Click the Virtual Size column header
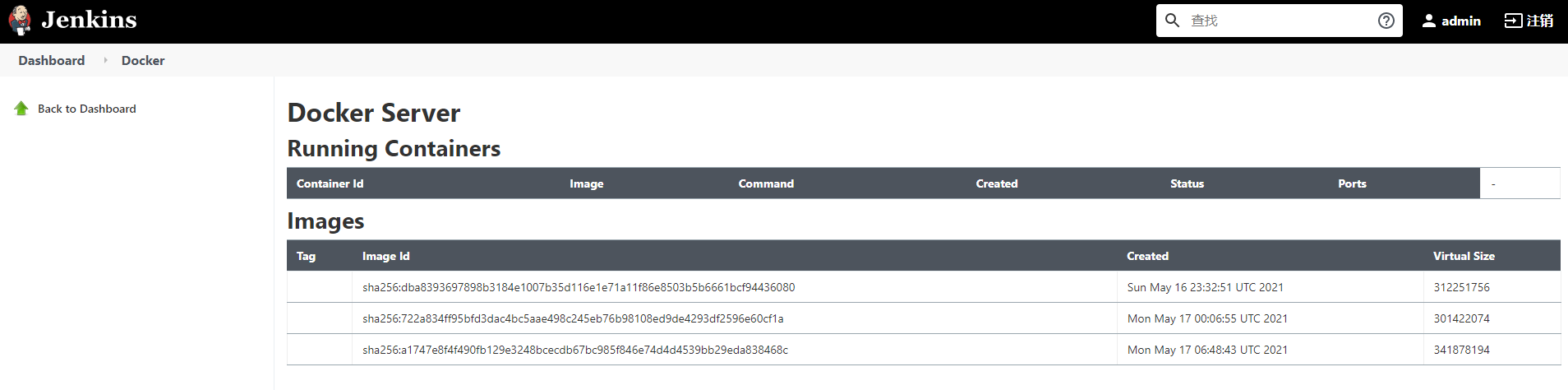This screenshot has width=1568, height=390. (1464, 256)
